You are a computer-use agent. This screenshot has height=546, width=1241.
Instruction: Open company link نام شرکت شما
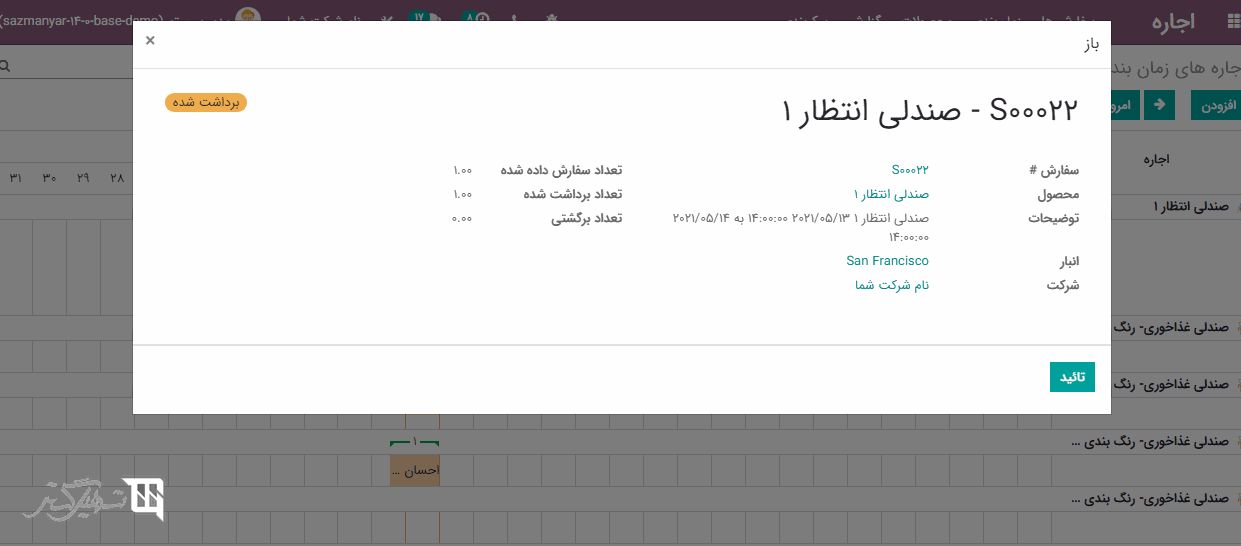(x=891, y=285)
